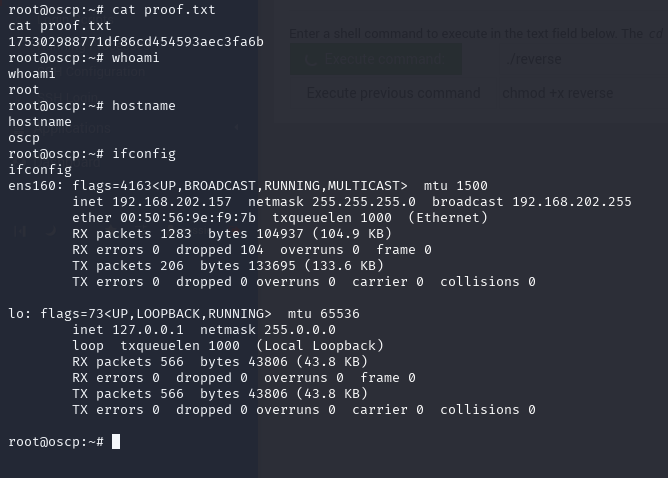Click the ens160 interface name

coord(32,186)
